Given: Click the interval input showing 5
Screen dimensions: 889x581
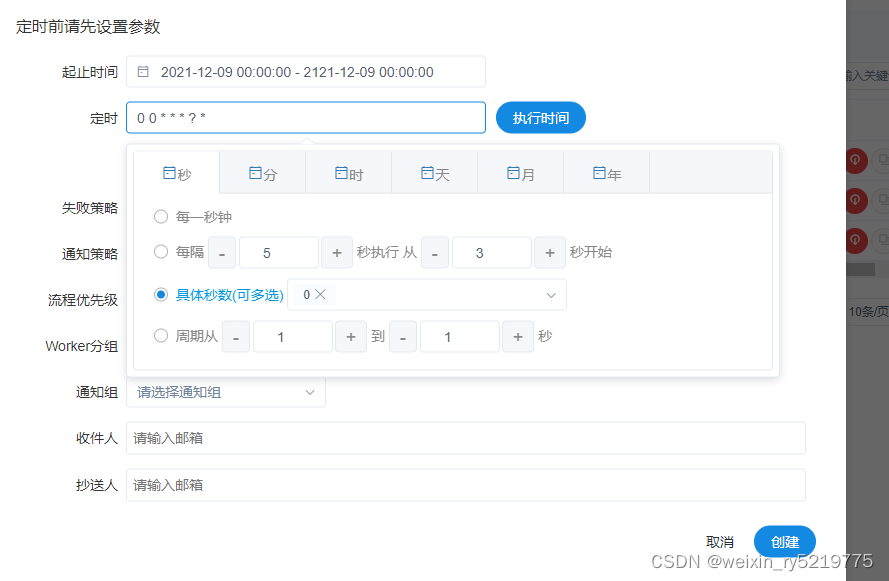Looking at the screenshot, I should pyautogui.click(x=279, y=253).
